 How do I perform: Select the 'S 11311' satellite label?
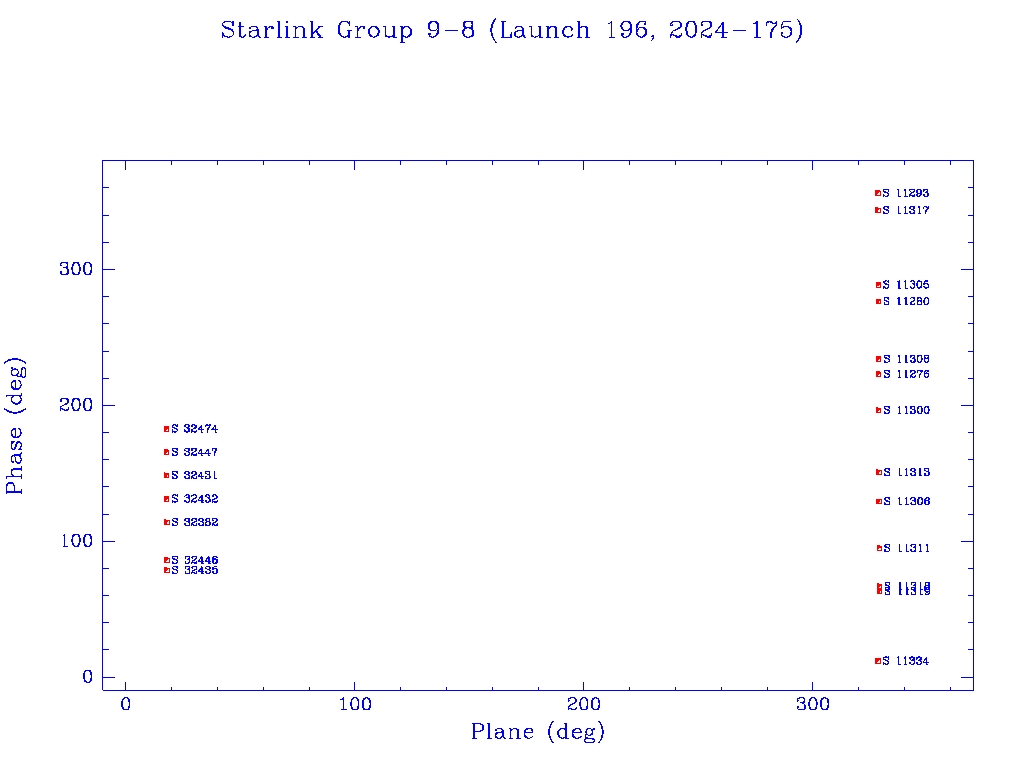pyautogui.click(x=906, y=549)
